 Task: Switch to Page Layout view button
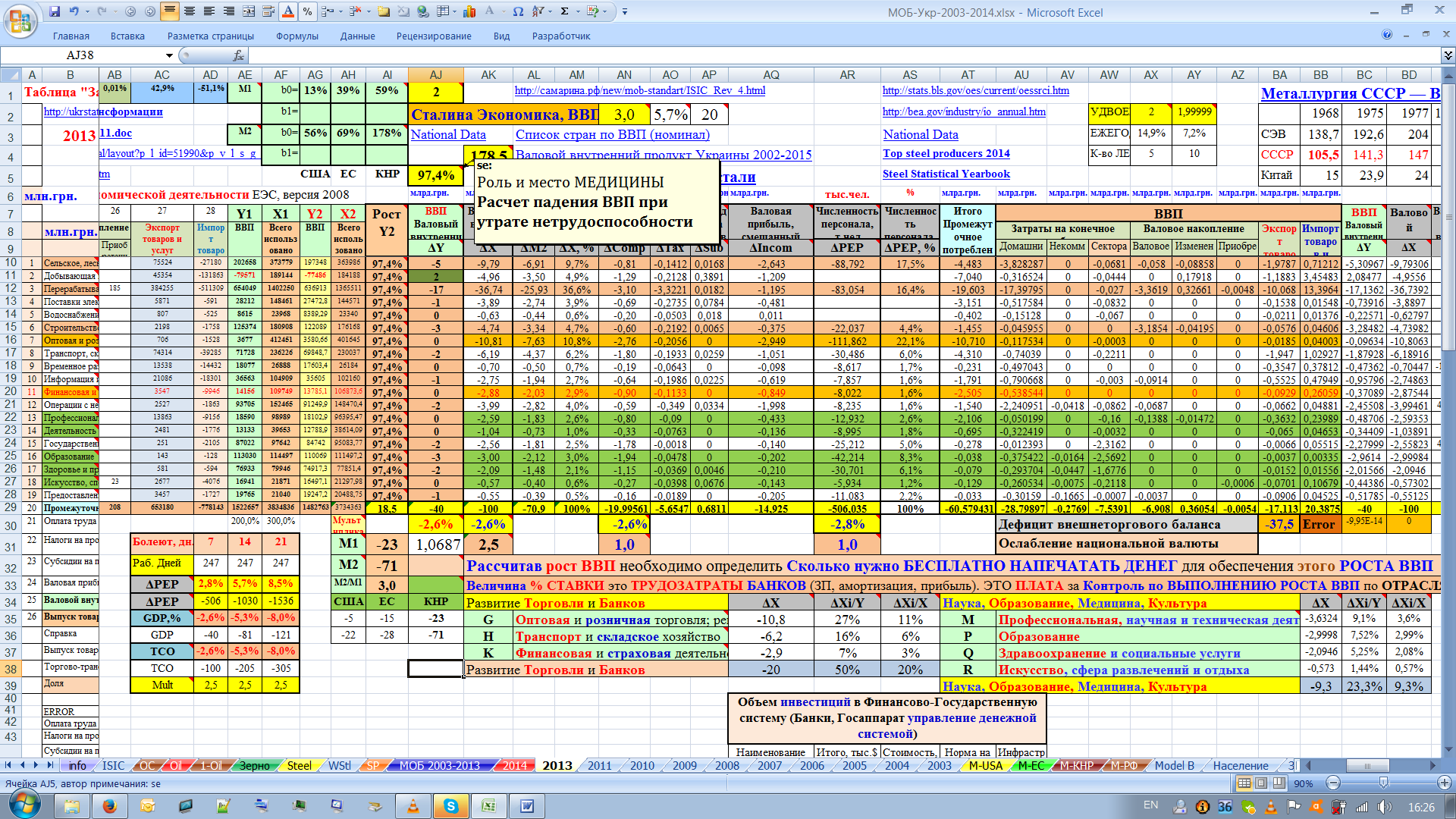tap(1261, 783)
